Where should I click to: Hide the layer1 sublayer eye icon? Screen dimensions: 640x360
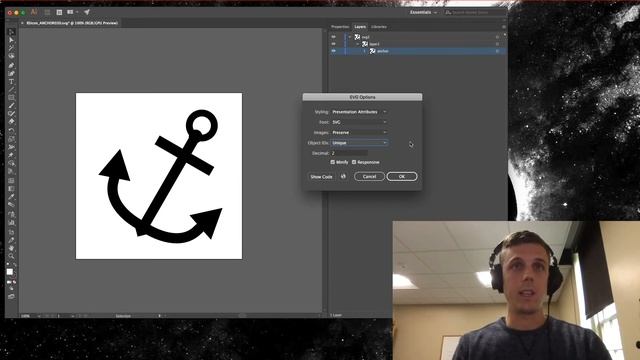pyautogui.click(x=333, y=44)
